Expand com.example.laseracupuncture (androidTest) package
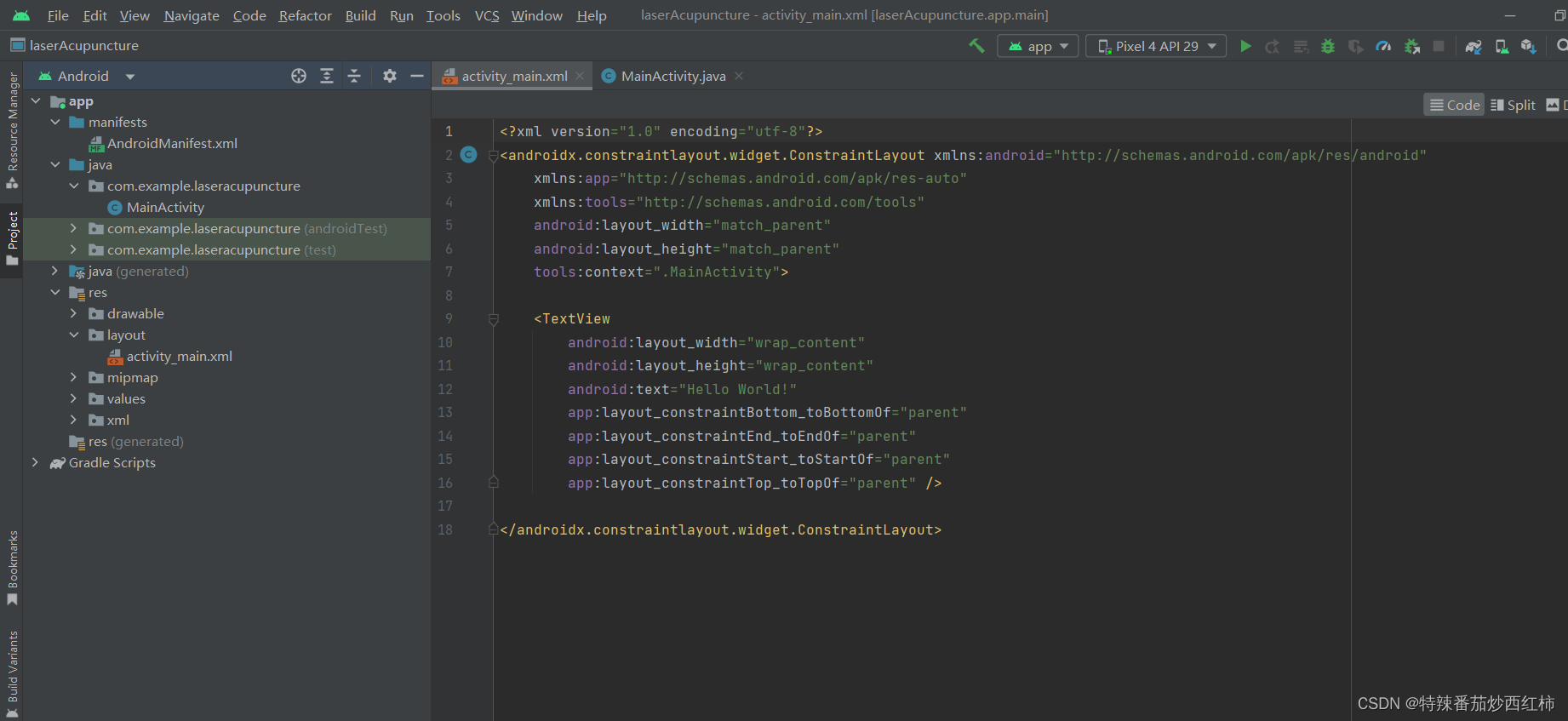 pos(73,228)
